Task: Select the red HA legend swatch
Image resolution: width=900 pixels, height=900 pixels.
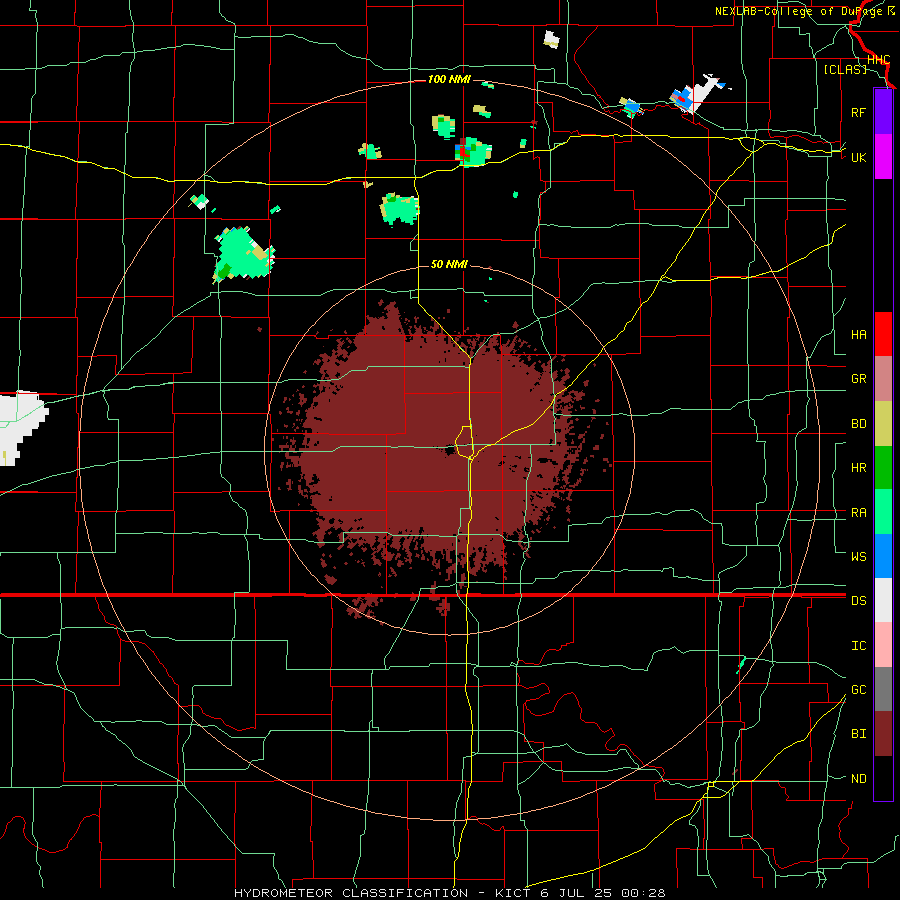Action: [x=883, y=334]
